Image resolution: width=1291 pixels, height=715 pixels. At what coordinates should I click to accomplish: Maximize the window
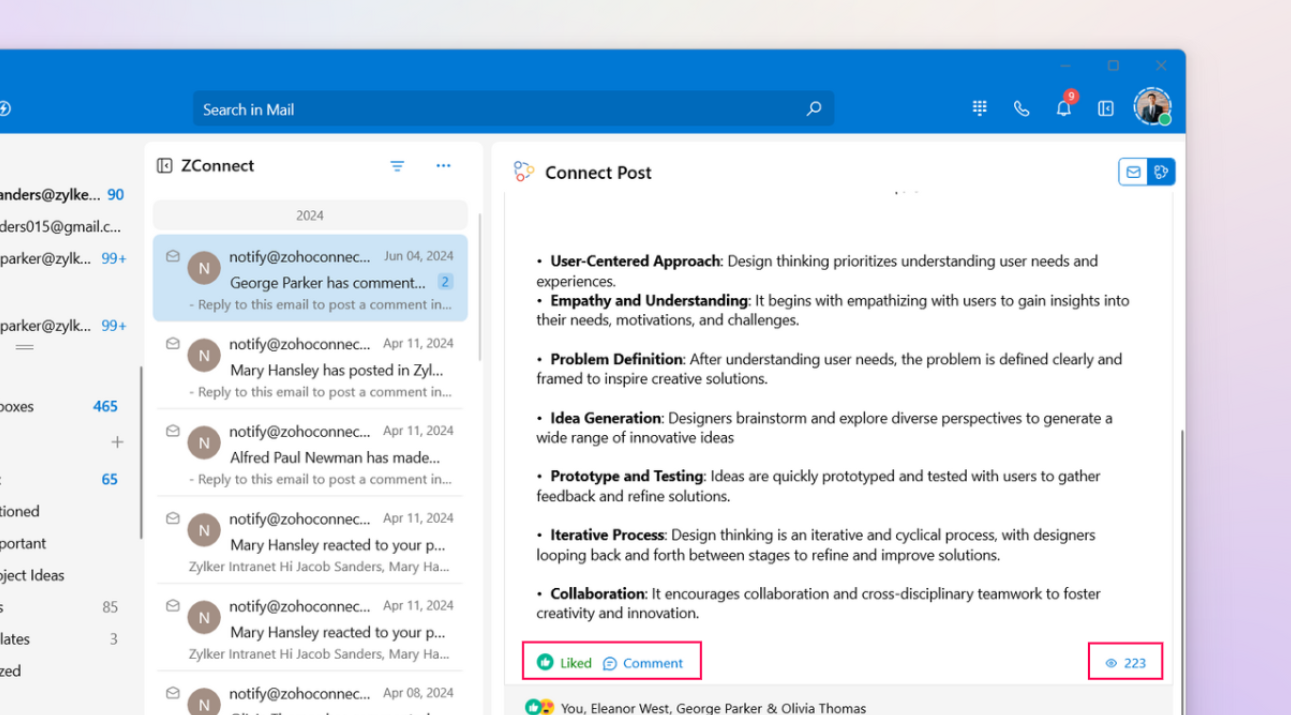[x=1113, y=66]
